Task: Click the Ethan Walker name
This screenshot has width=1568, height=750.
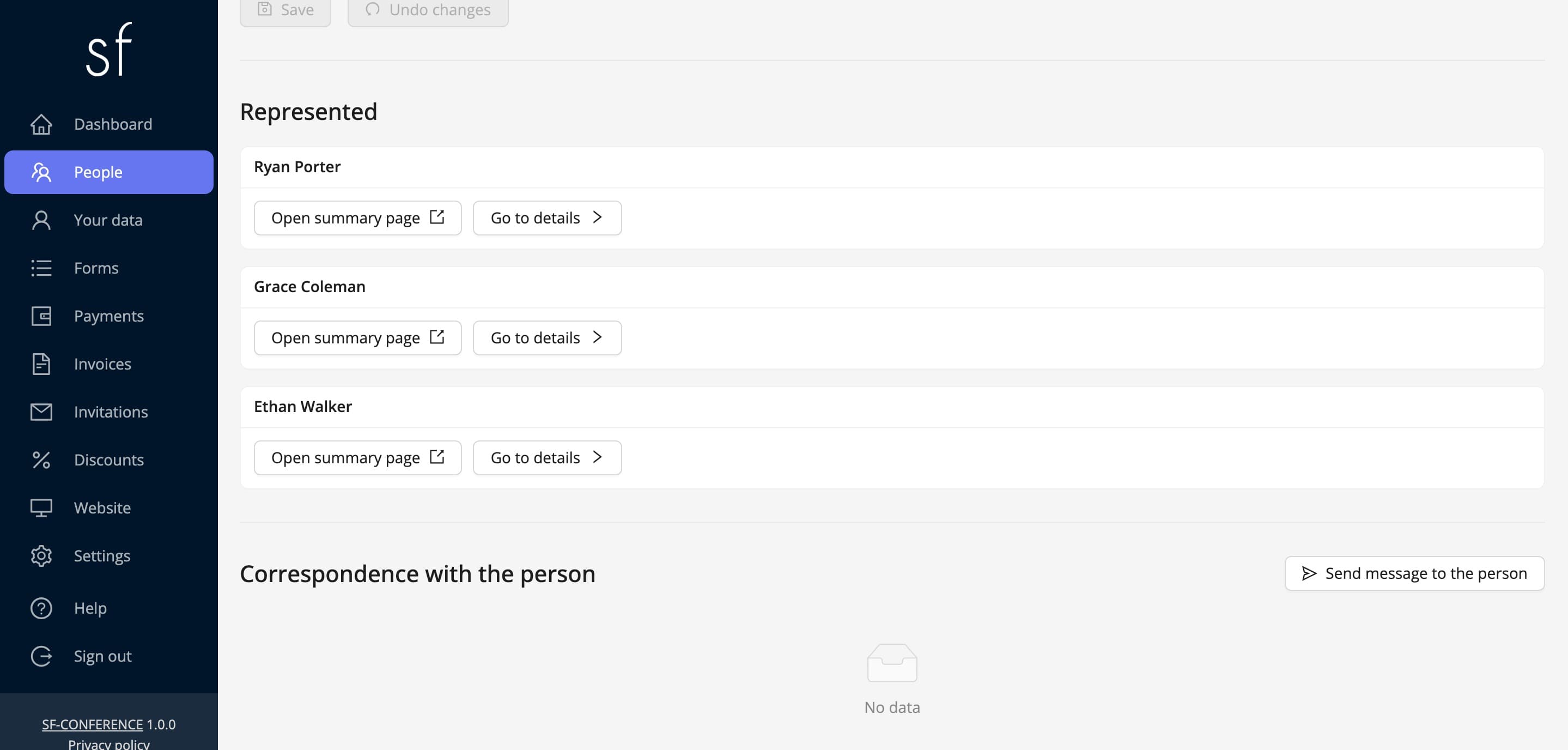Action: (x=303, y=407)
